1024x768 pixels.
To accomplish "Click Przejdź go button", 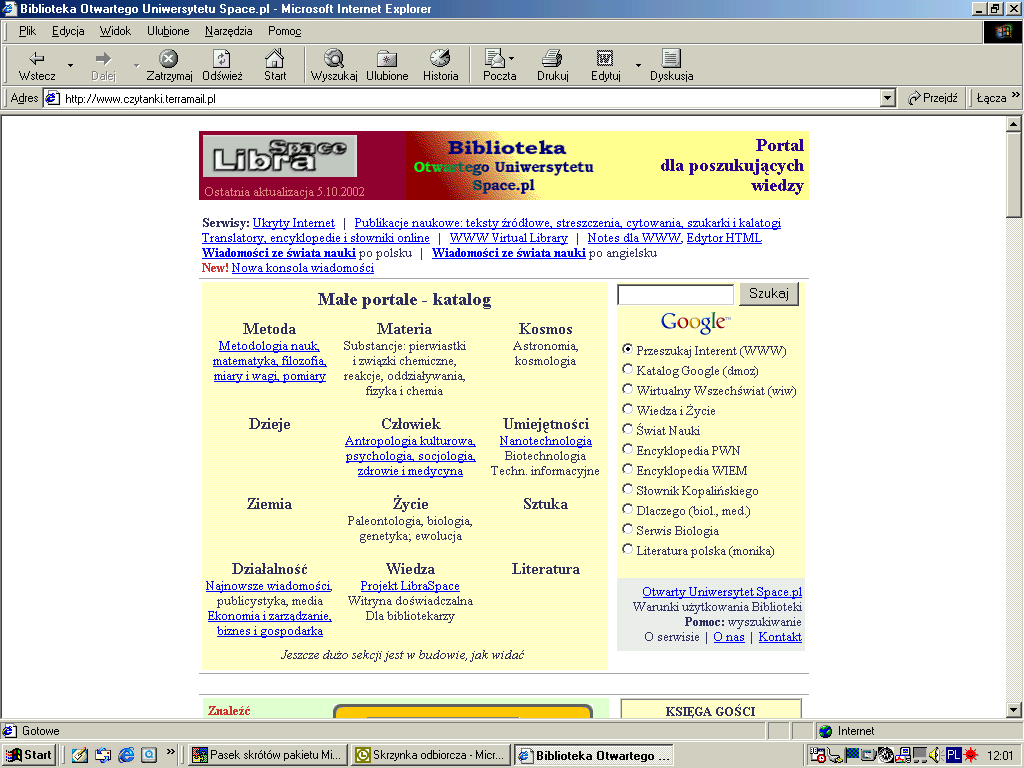I will 933,98.
